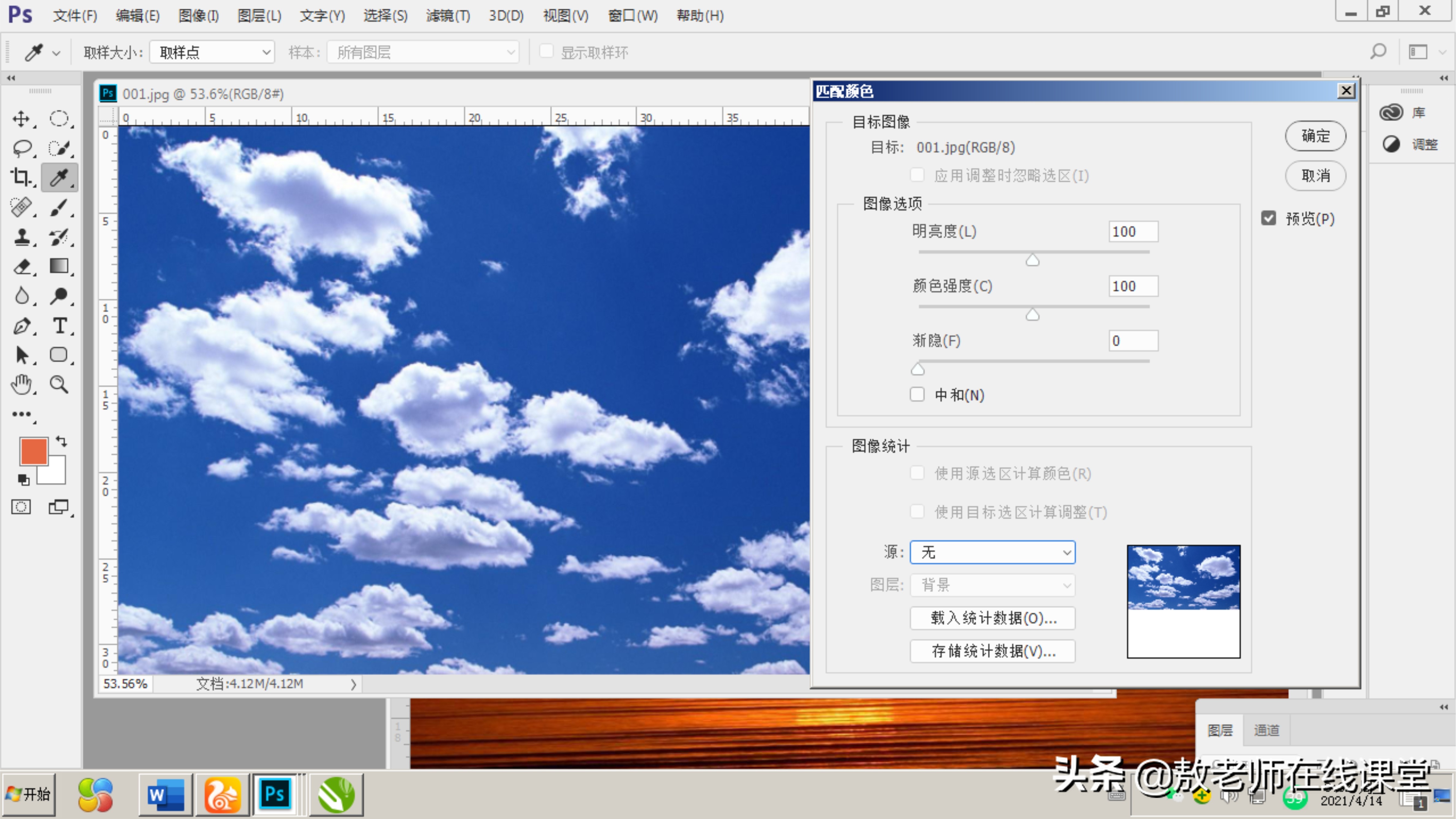Viewport: 1456px width, 819px height.
Task: Toggle the Show Sampling Ring checkbox
Action: (546, 51)
